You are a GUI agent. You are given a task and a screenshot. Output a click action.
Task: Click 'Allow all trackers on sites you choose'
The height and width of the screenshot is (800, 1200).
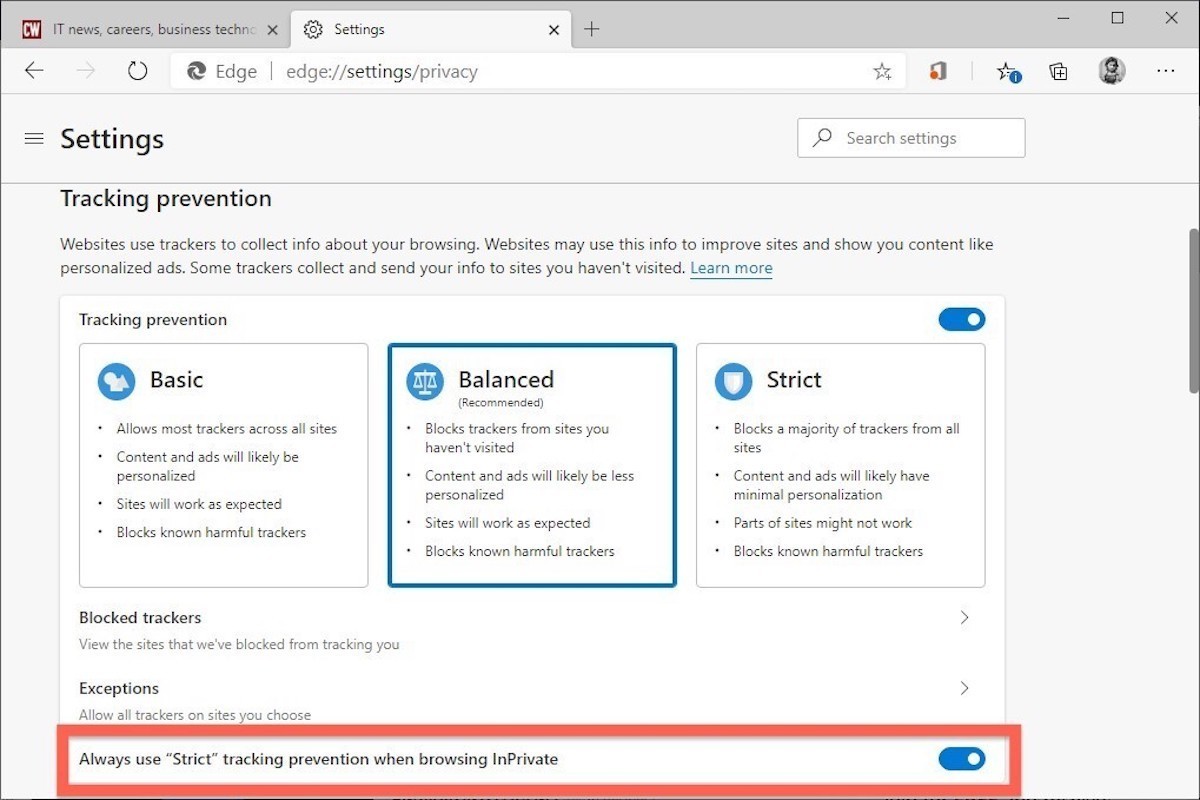pyautogui.click(x=195, y=715)
